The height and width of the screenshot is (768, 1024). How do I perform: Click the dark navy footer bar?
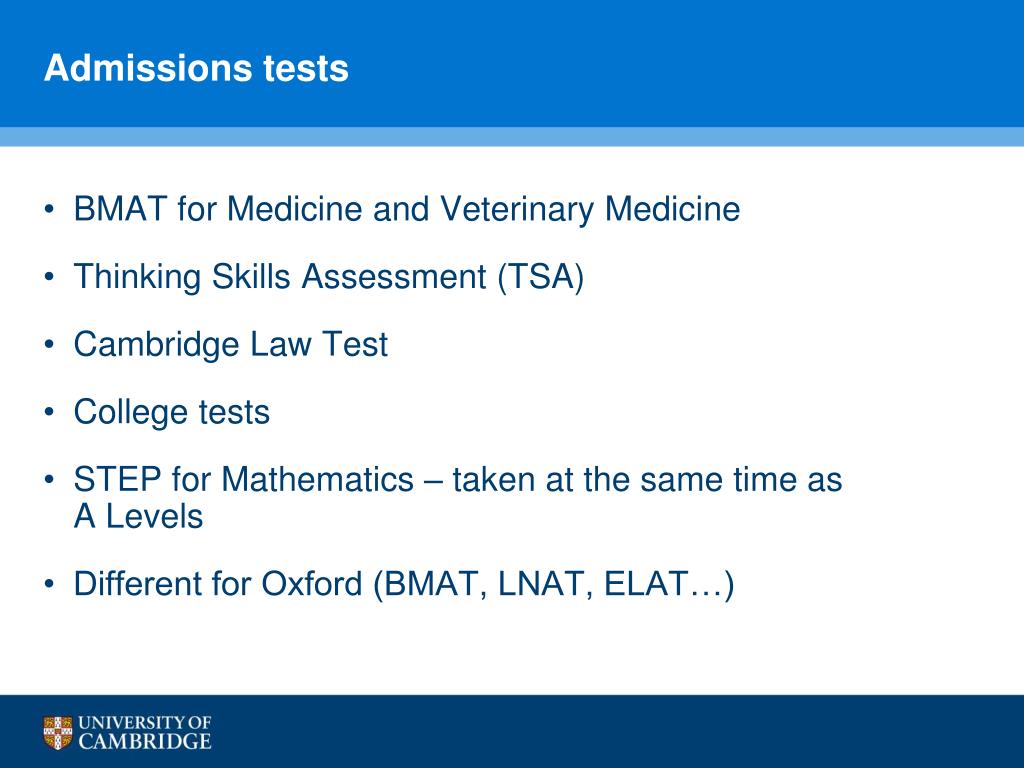[x=512, y=731]
